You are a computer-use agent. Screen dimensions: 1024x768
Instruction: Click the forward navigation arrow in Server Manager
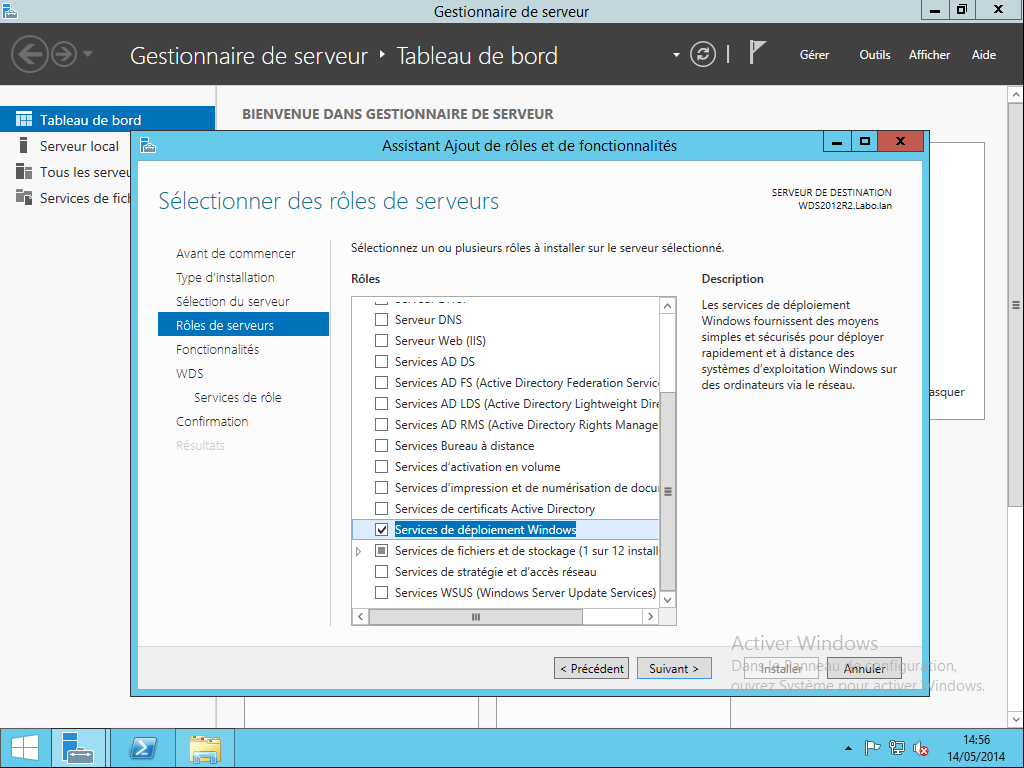(x=64, y=54)
